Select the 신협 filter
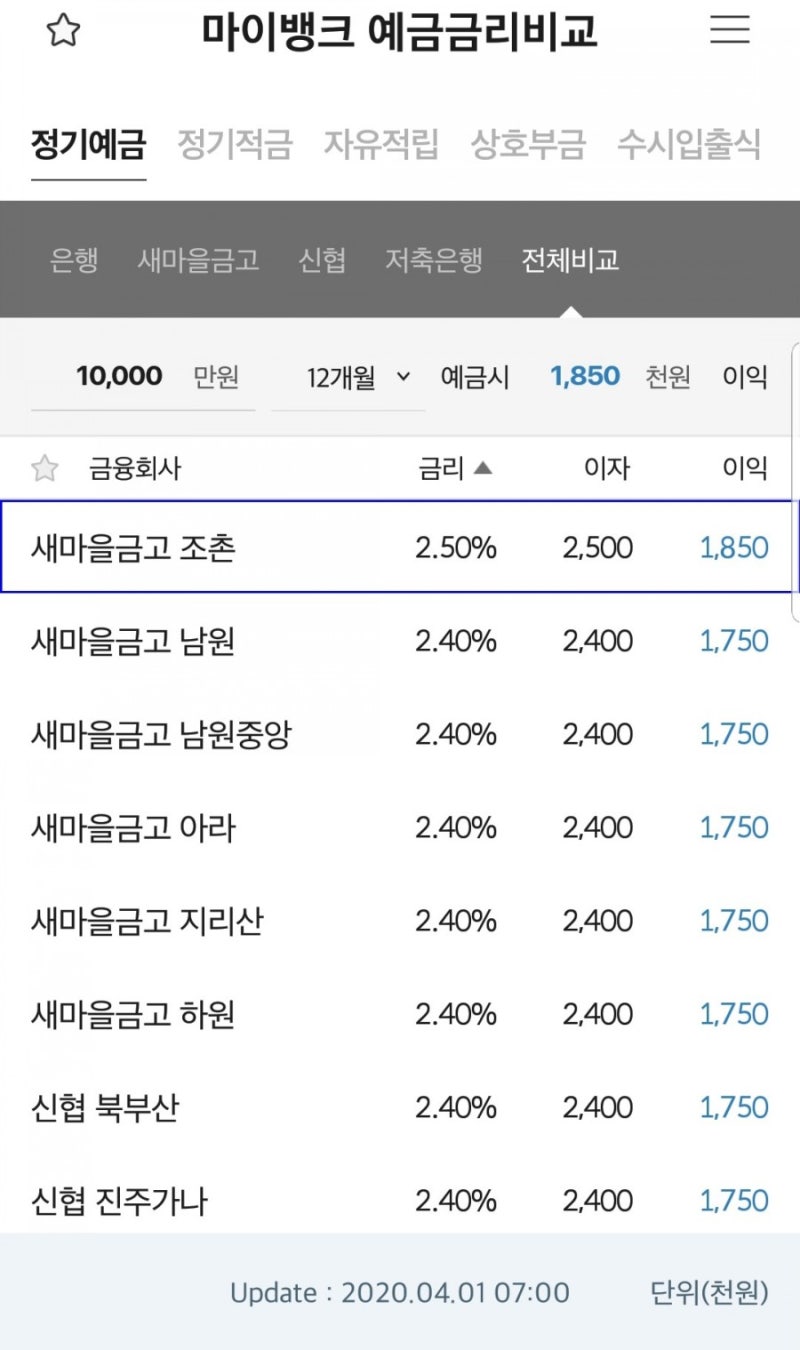This screenshot has height=1350, width=800. [322, 260]
